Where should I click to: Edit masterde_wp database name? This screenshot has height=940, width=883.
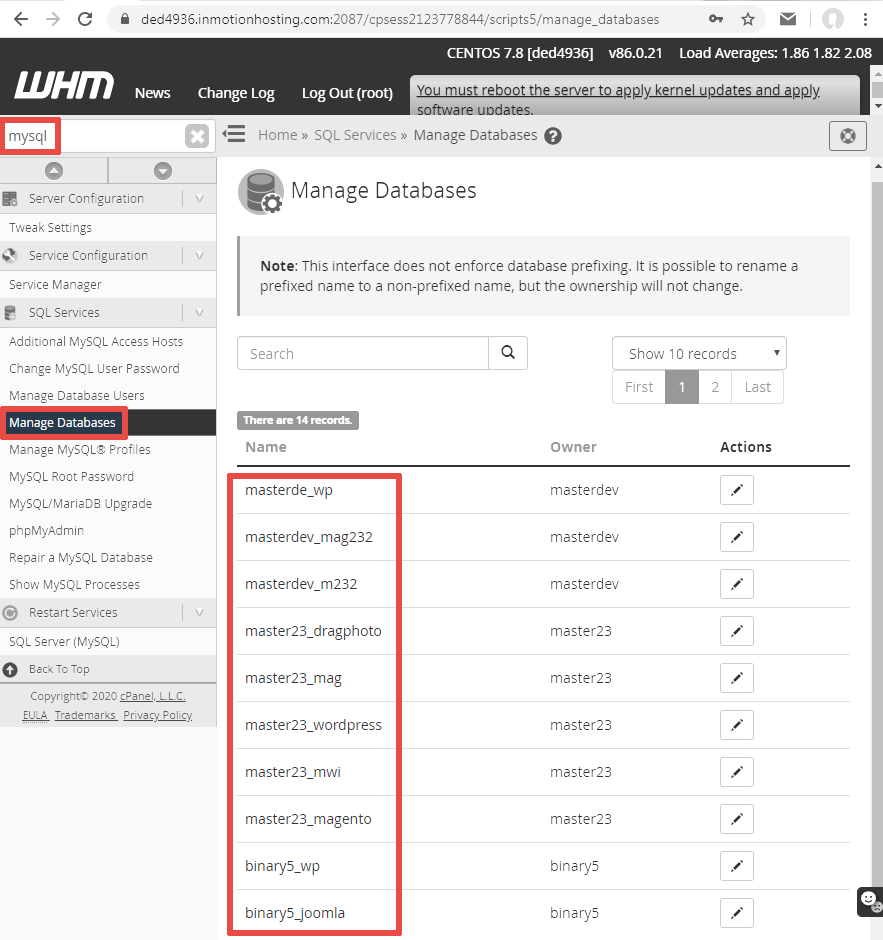pyautogui.click(x=737, y=490)
